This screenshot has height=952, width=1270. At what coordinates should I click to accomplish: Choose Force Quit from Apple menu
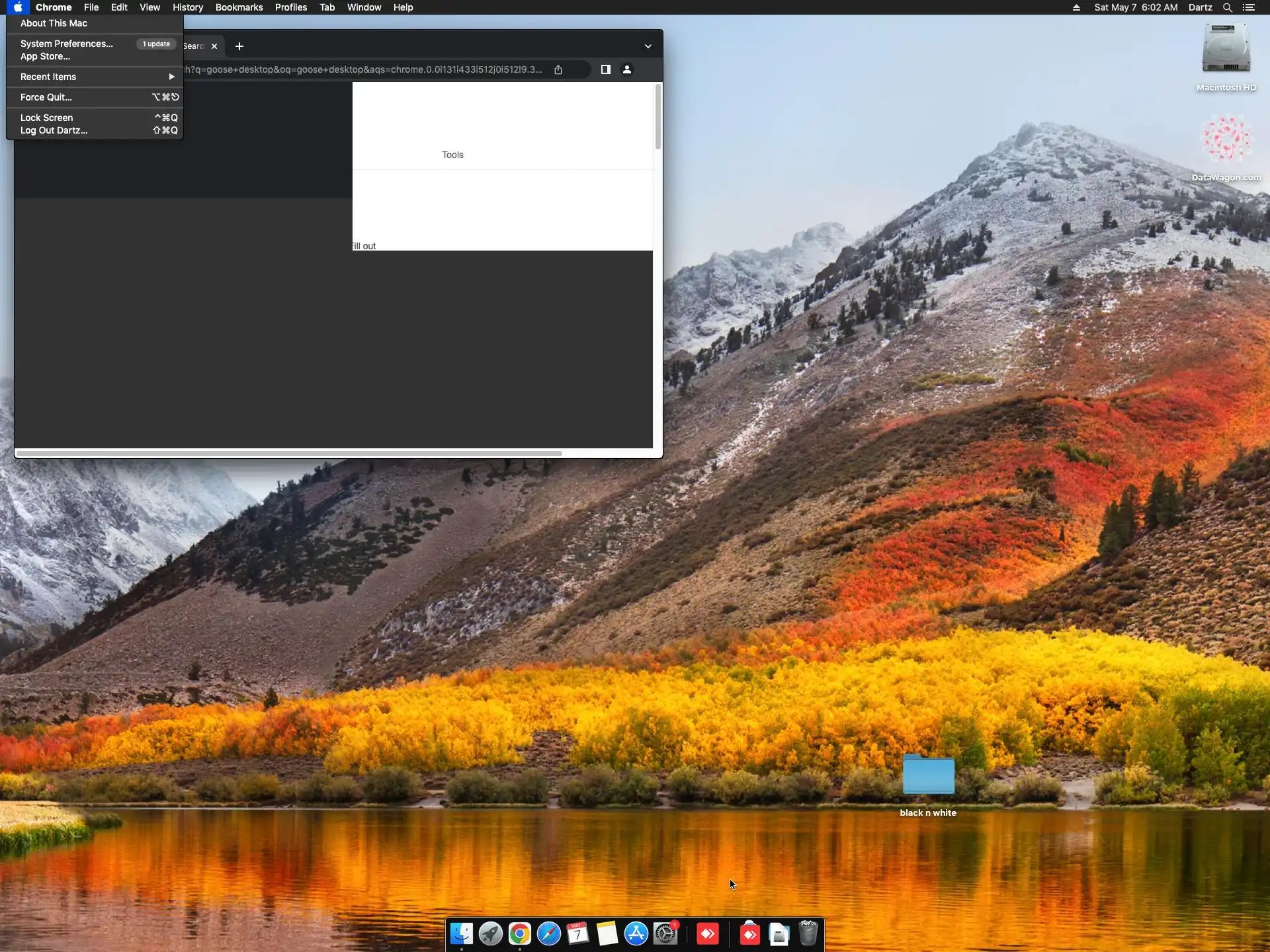(x=46, y=97)
